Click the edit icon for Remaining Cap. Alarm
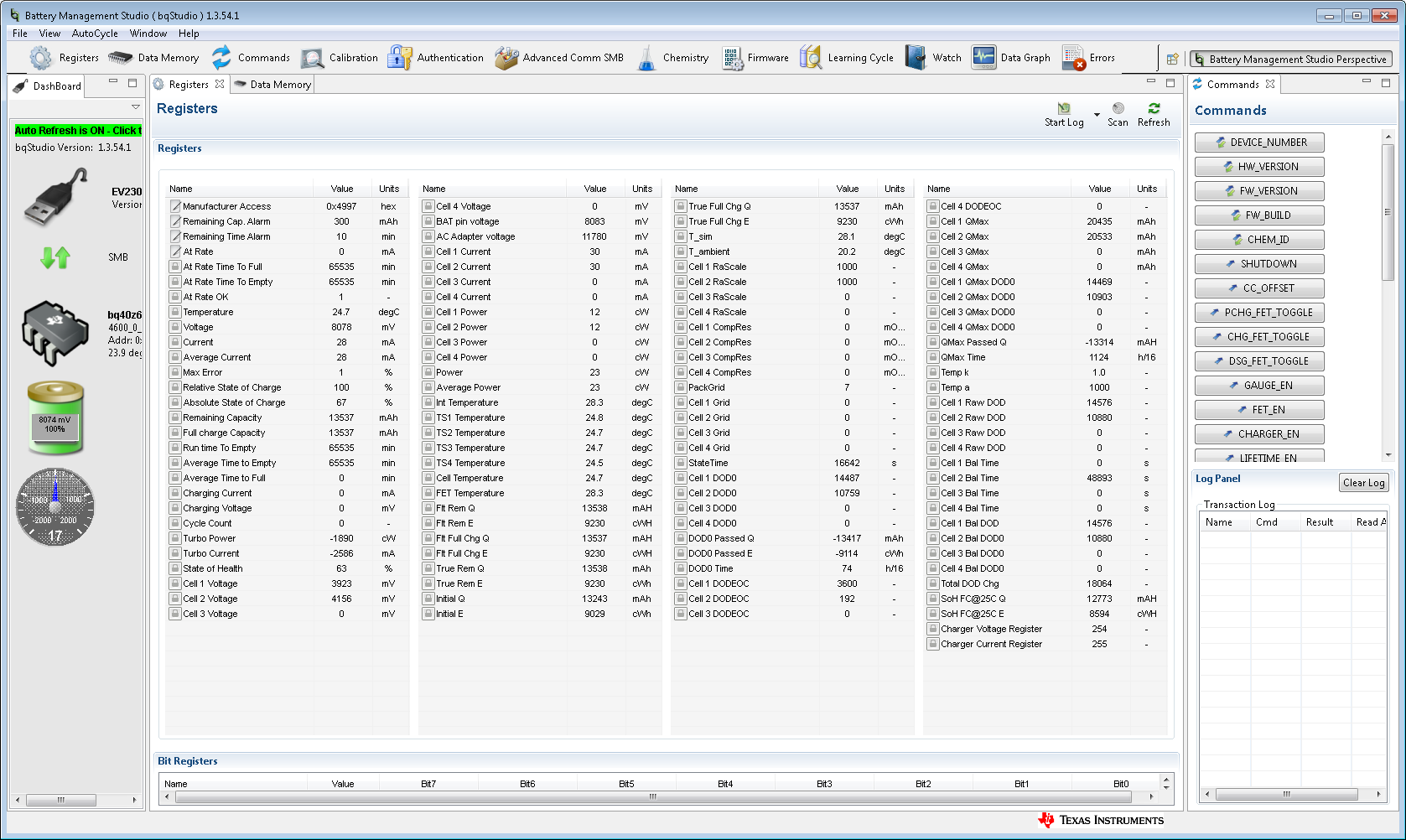Screen dimensions: 1406x840 (x=175, y=221)
